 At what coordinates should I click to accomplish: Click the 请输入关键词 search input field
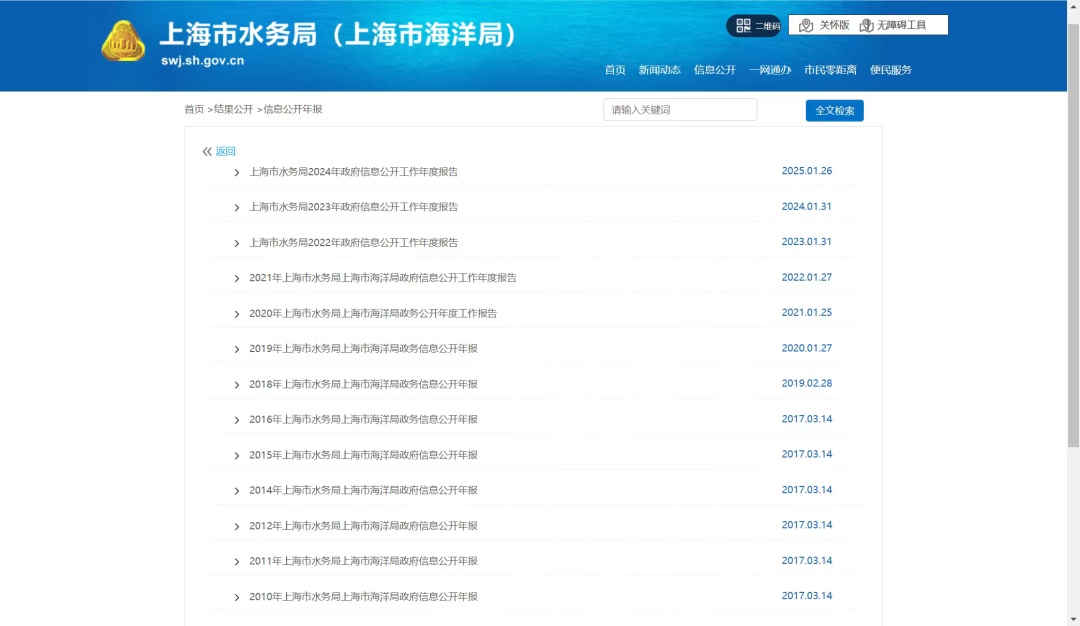coord(680,110)
